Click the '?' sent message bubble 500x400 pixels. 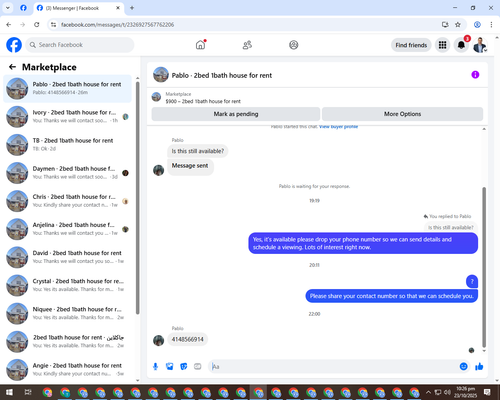point(472,281)
